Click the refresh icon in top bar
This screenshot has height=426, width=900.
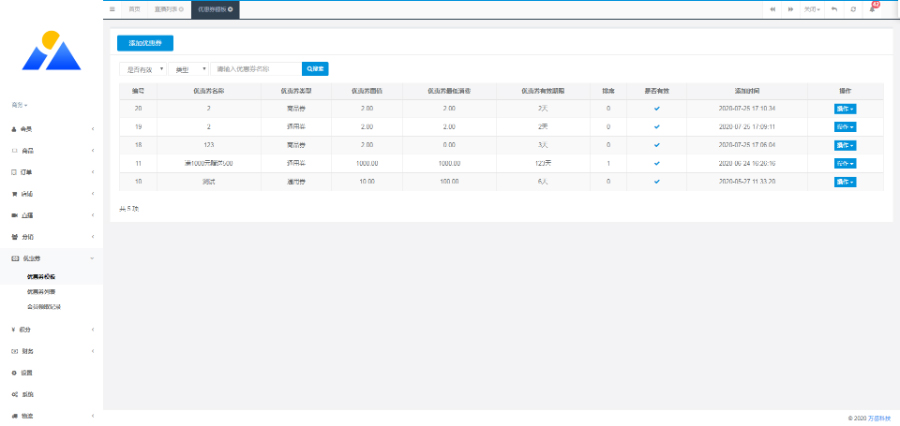coord(853,9)
